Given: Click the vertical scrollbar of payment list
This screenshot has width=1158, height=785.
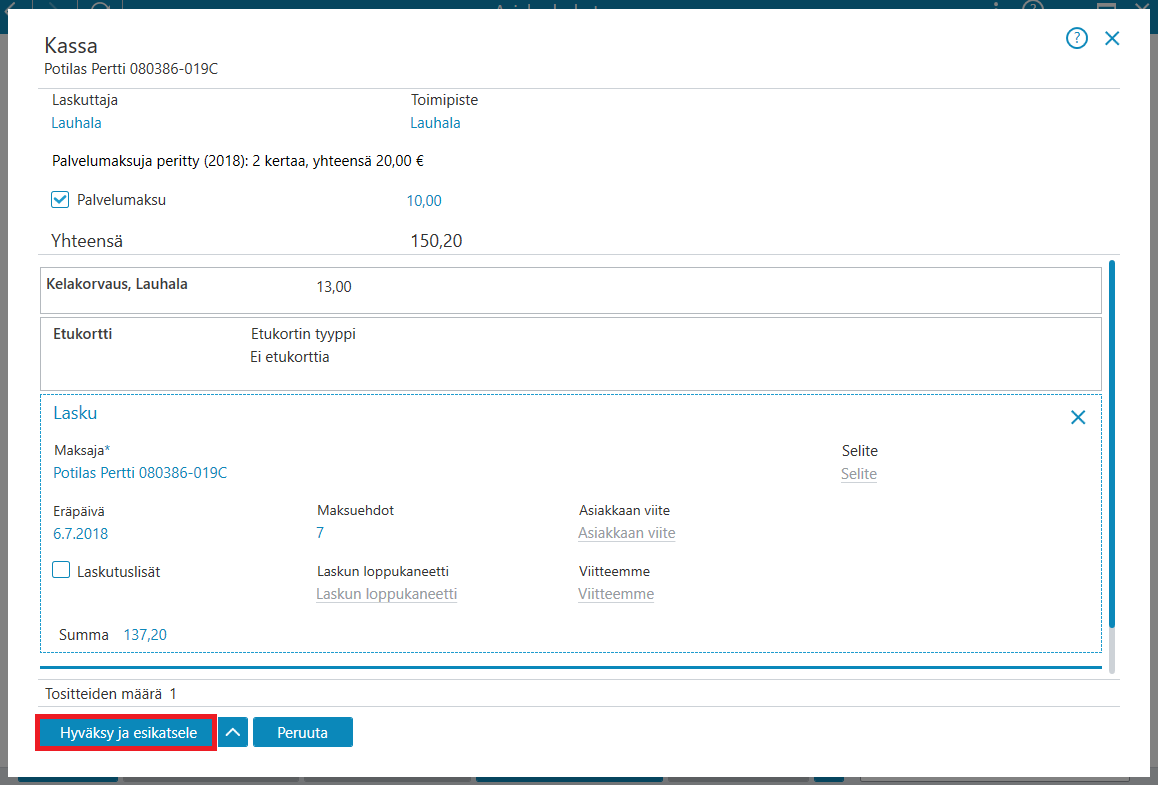Looking at the screenshot, I should pyautogui.click(x=1111, y=467).
